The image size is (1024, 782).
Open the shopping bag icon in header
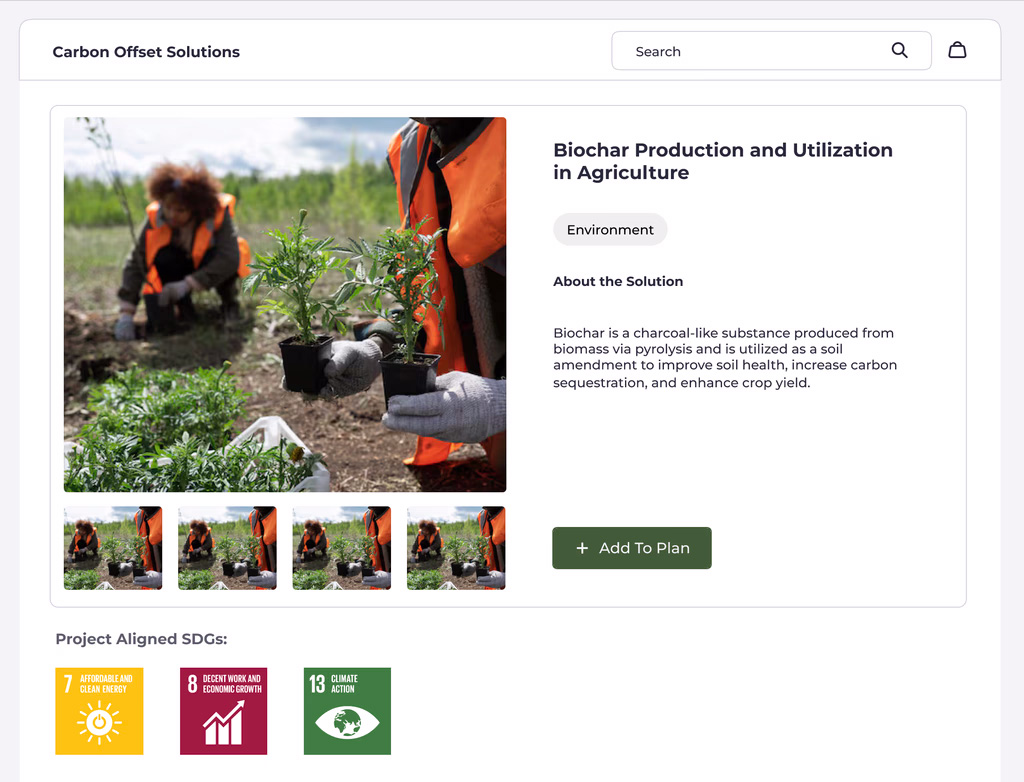957,50
